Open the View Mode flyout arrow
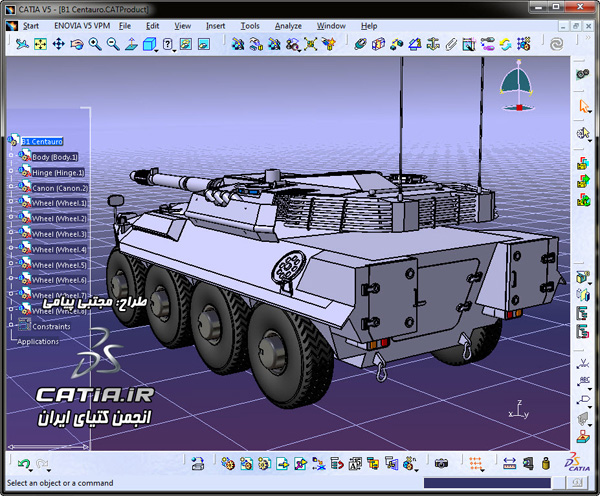600x496 pixels. [x=174, y=51]
